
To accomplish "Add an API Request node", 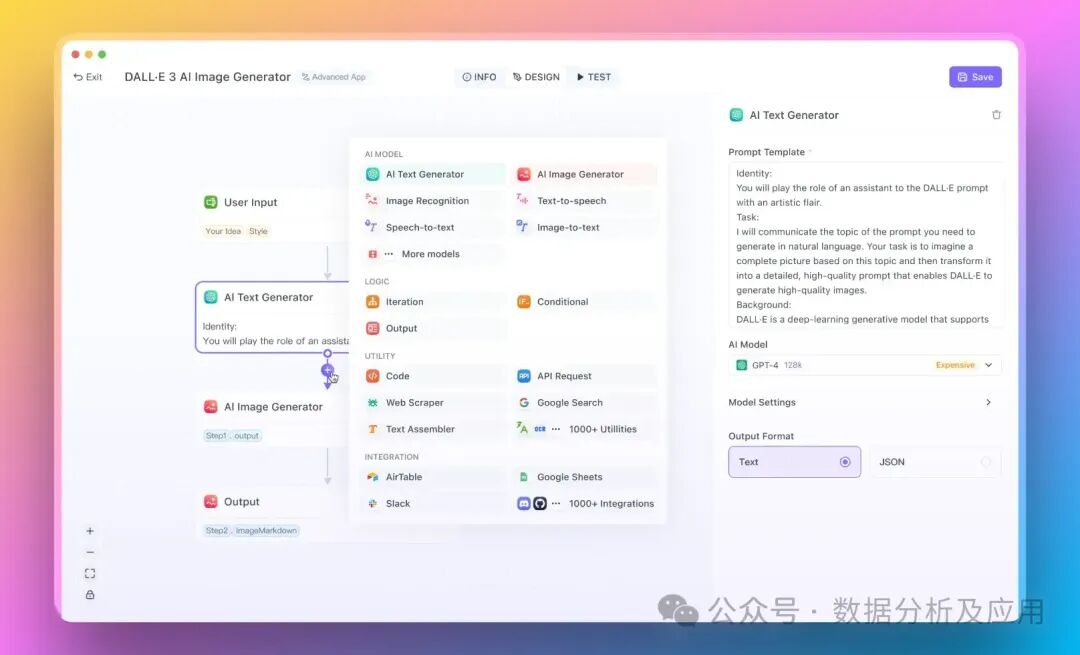I will point(584,376).
